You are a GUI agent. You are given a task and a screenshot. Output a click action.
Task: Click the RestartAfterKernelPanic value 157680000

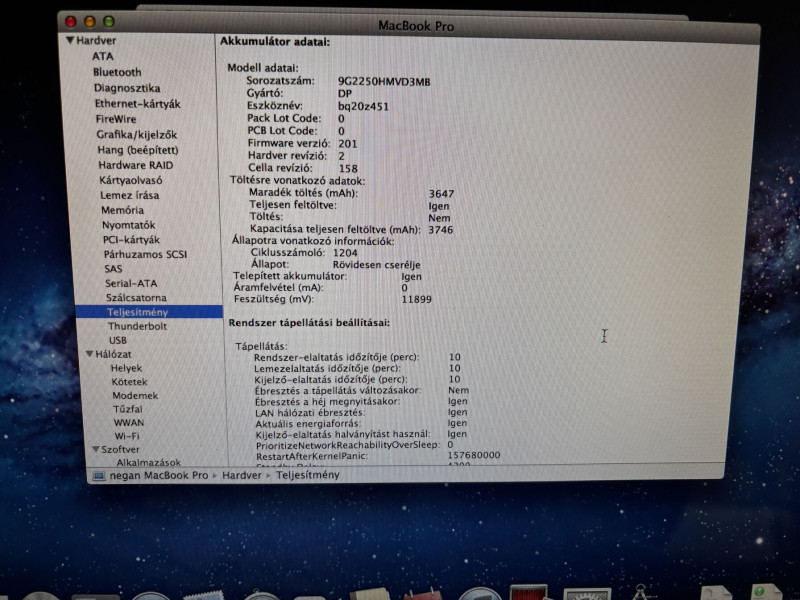pyautogui.click(x=473, y=455)
